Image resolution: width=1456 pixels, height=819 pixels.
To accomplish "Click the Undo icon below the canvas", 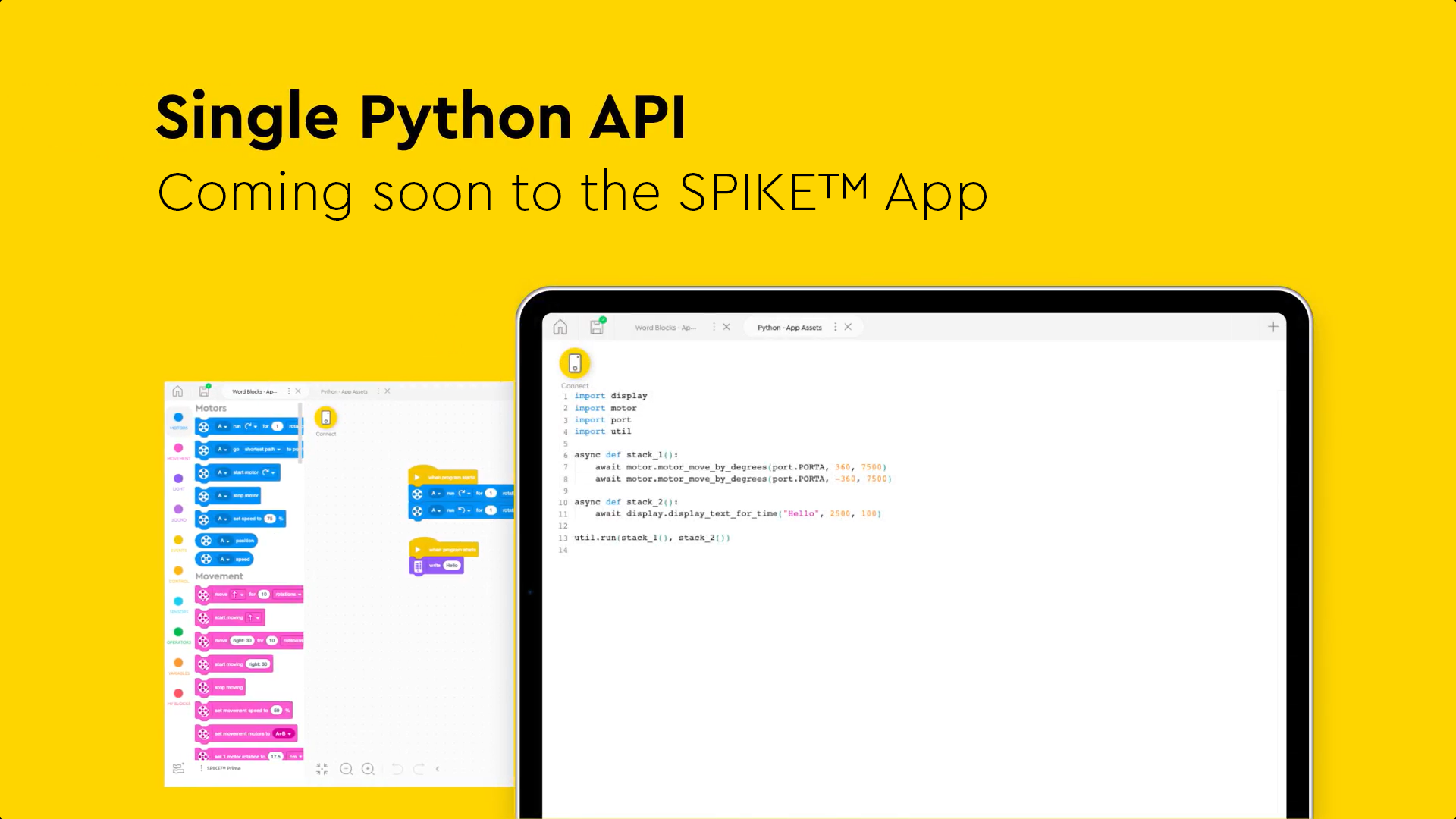I will (x=396, y=768).
